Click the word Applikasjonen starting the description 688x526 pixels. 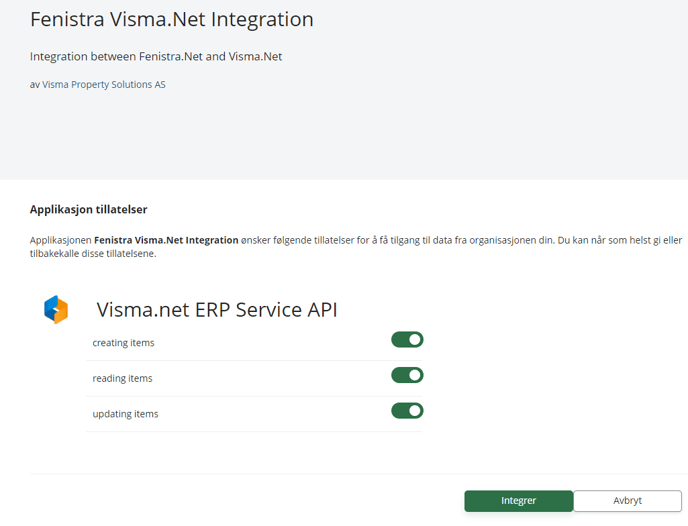point(61,240)
